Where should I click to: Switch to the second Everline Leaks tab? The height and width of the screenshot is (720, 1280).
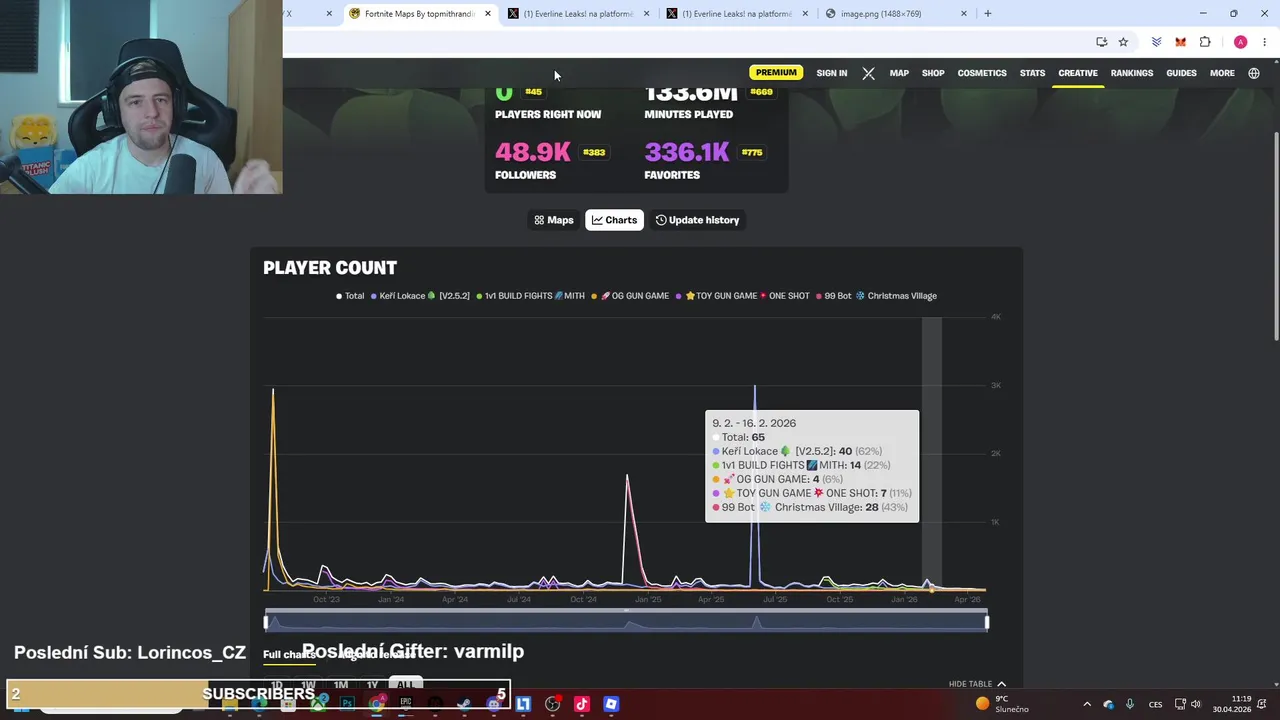click(737, 13)
